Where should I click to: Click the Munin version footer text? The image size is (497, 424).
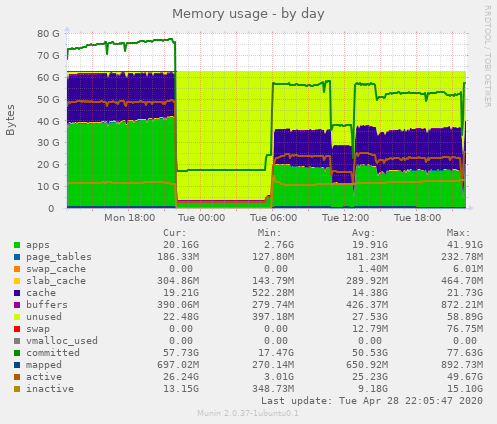(248, 414)
